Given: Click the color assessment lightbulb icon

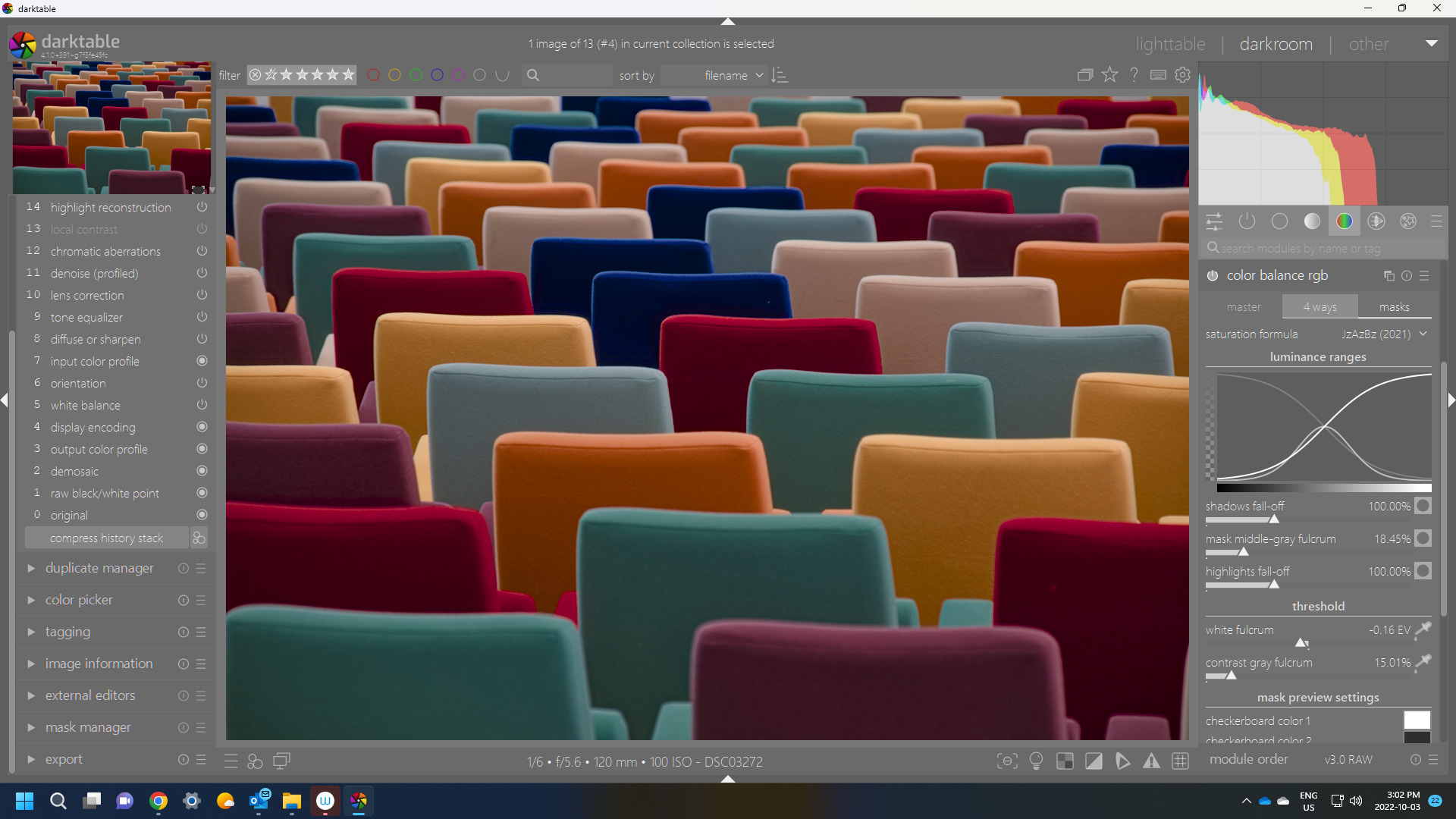Looking at the screenshot, I should 1036,761.
